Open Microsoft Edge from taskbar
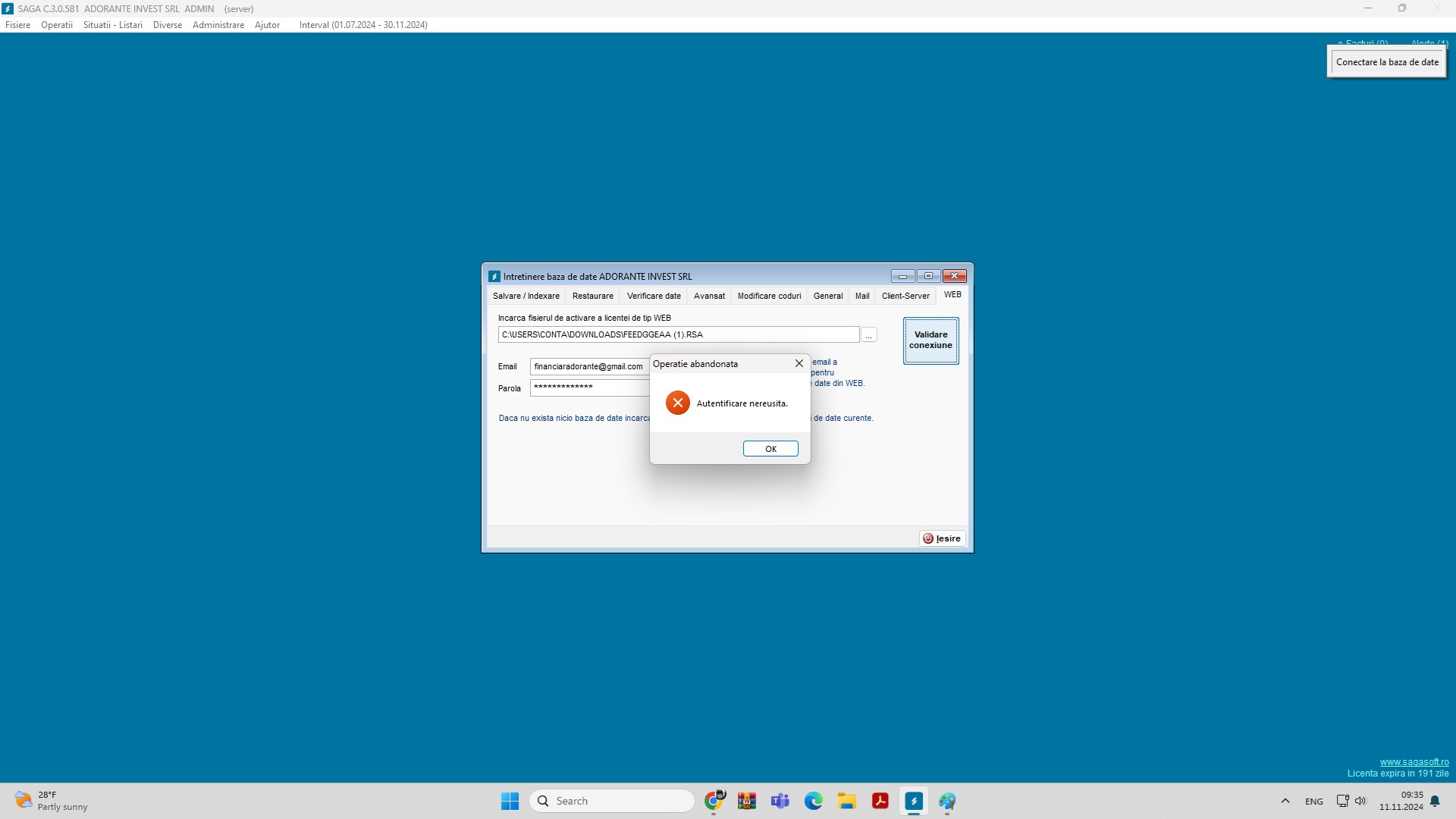1456x819 pixels. (x=814, y=801)
